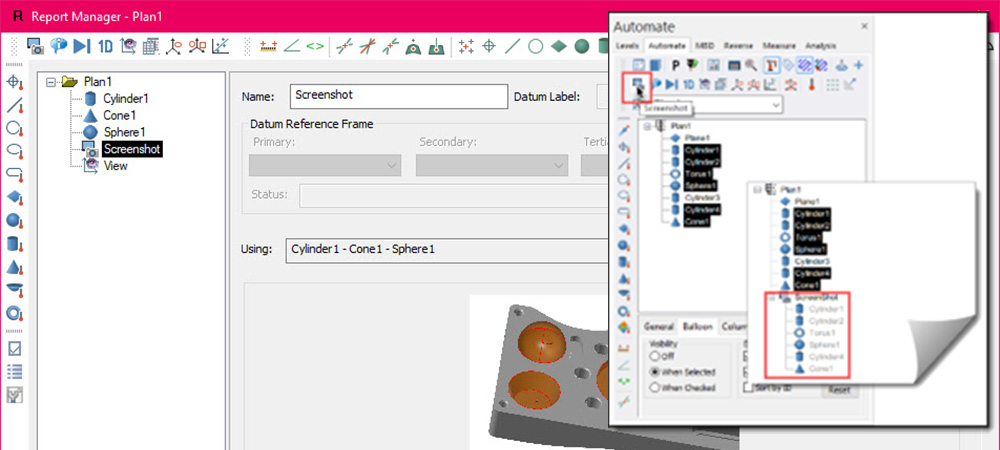Click the checkmark box icon in vertical toolbar
1000x450 pixels.
tap(14, 348)
